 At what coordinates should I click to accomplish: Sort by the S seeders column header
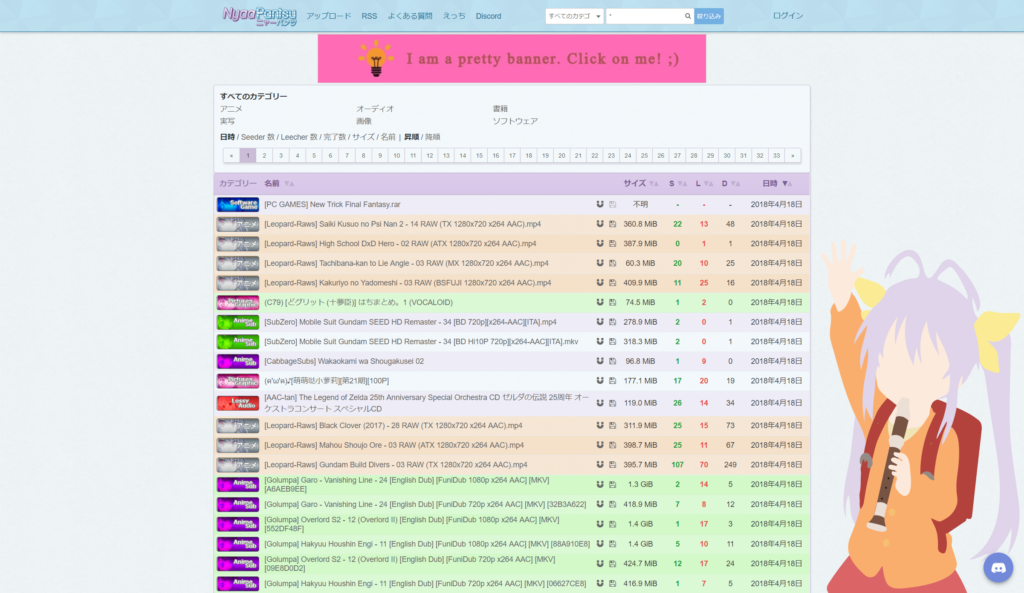(x=671, y=184)
